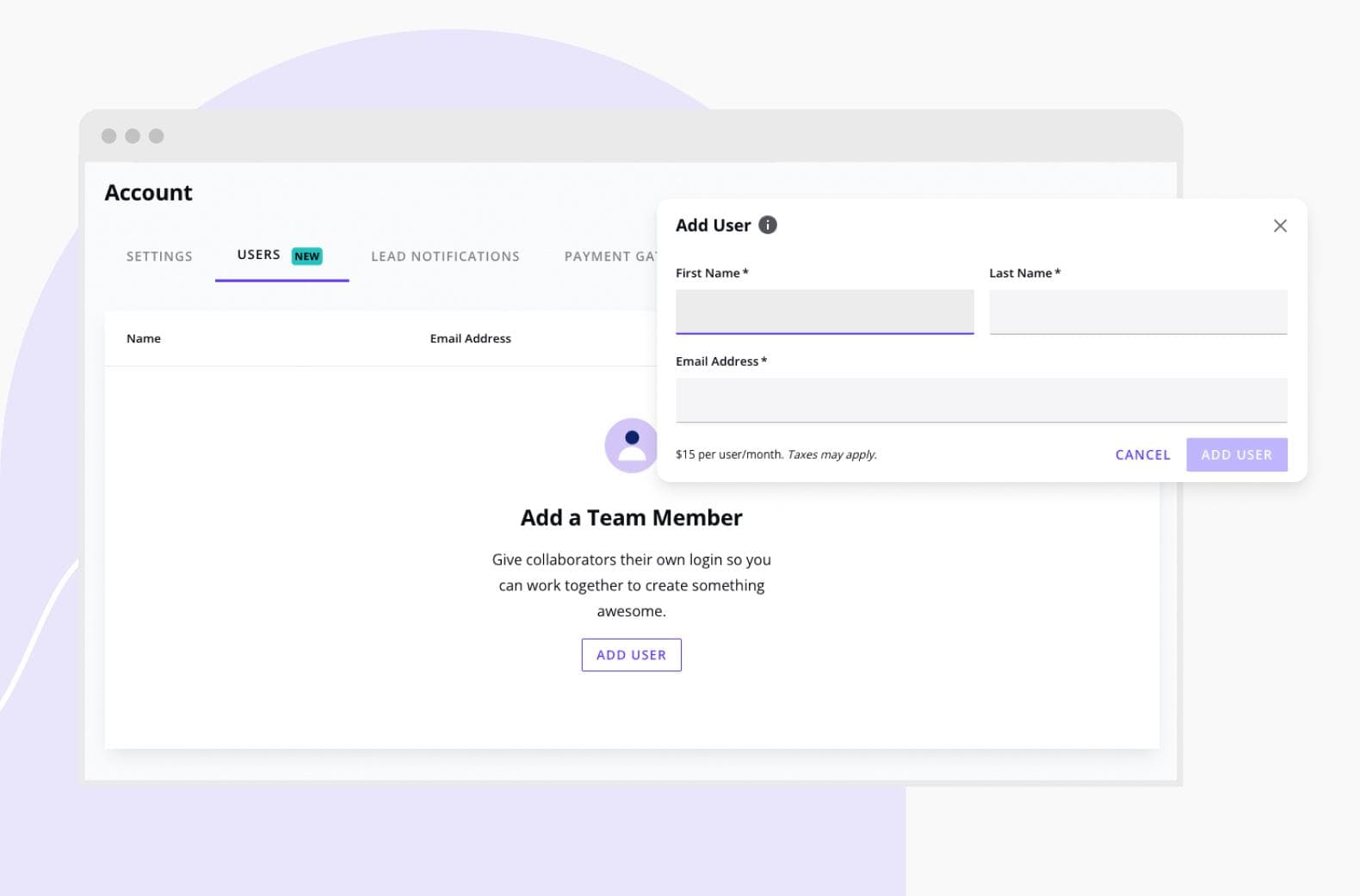Viewport: 1360px width, 896px height.
Task: Close the Add User dialog with X
Action: pos(1280,226)
